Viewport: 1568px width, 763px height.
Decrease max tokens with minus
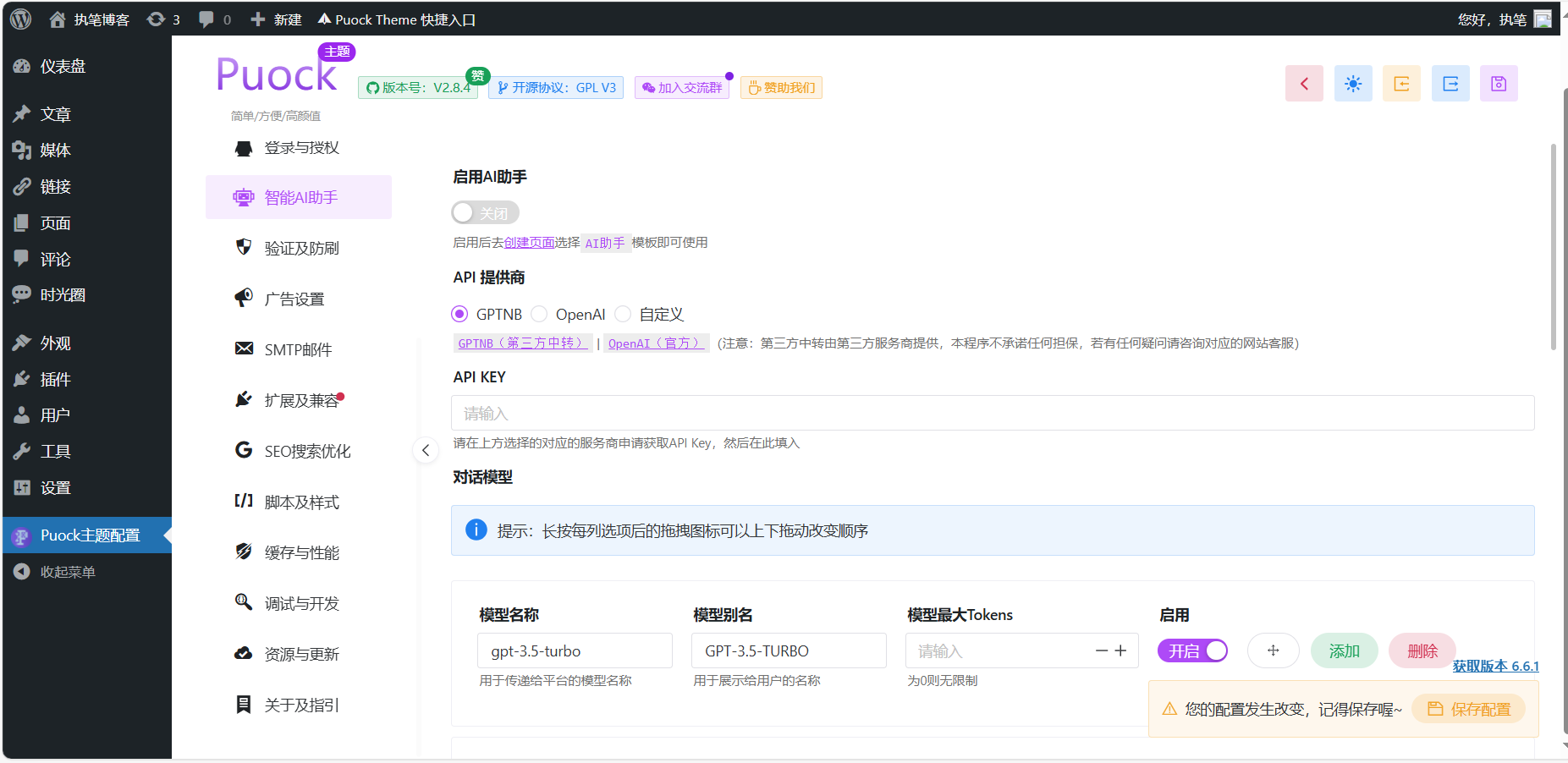(x=1102, y=650)
